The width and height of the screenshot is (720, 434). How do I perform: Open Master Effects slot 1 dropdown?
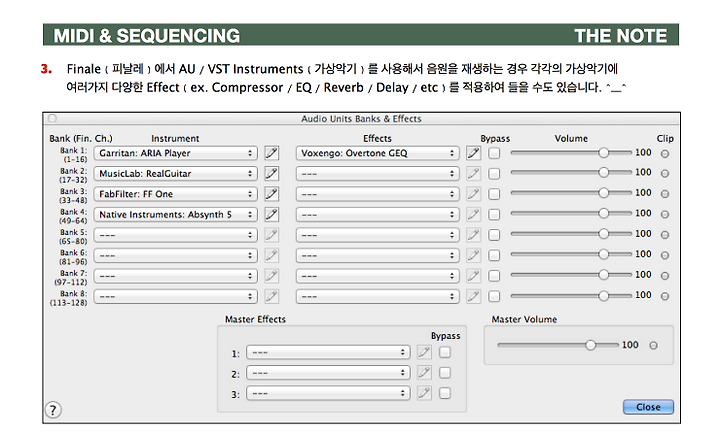click(328, 352)
